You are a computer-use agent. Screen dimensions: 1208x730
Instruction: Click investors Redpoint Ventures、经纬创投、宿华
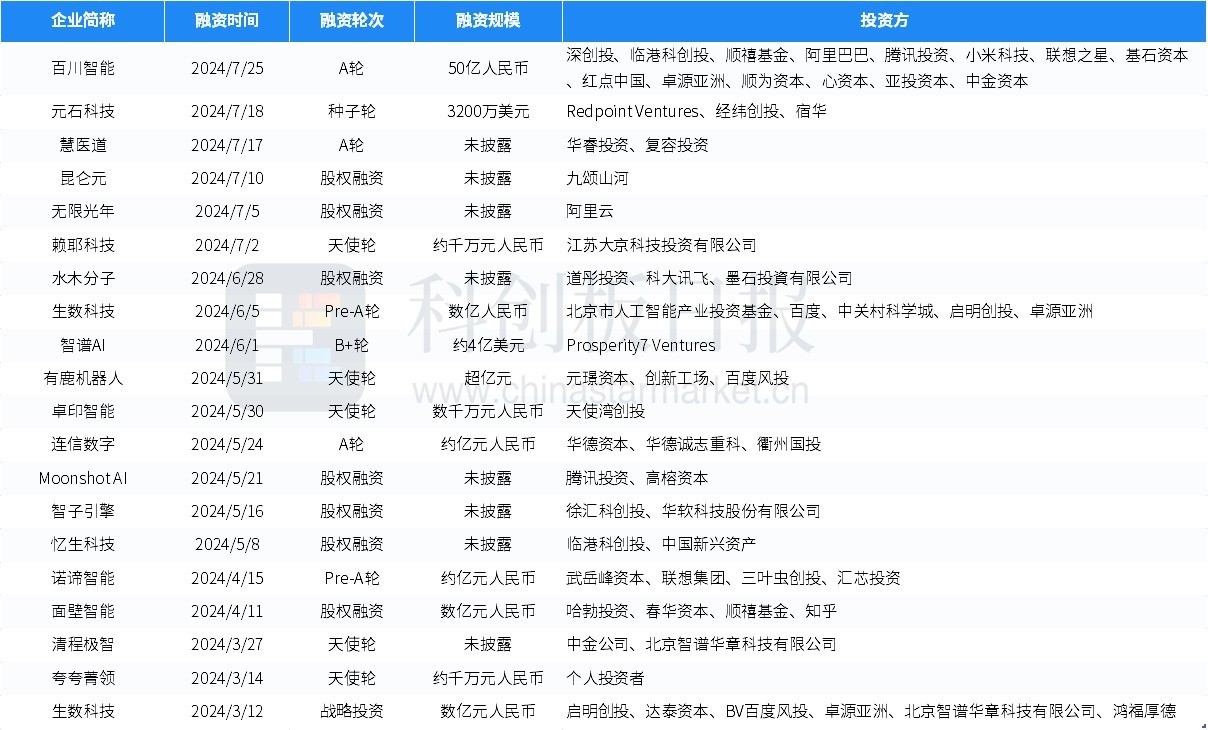(x=696, y=111)
